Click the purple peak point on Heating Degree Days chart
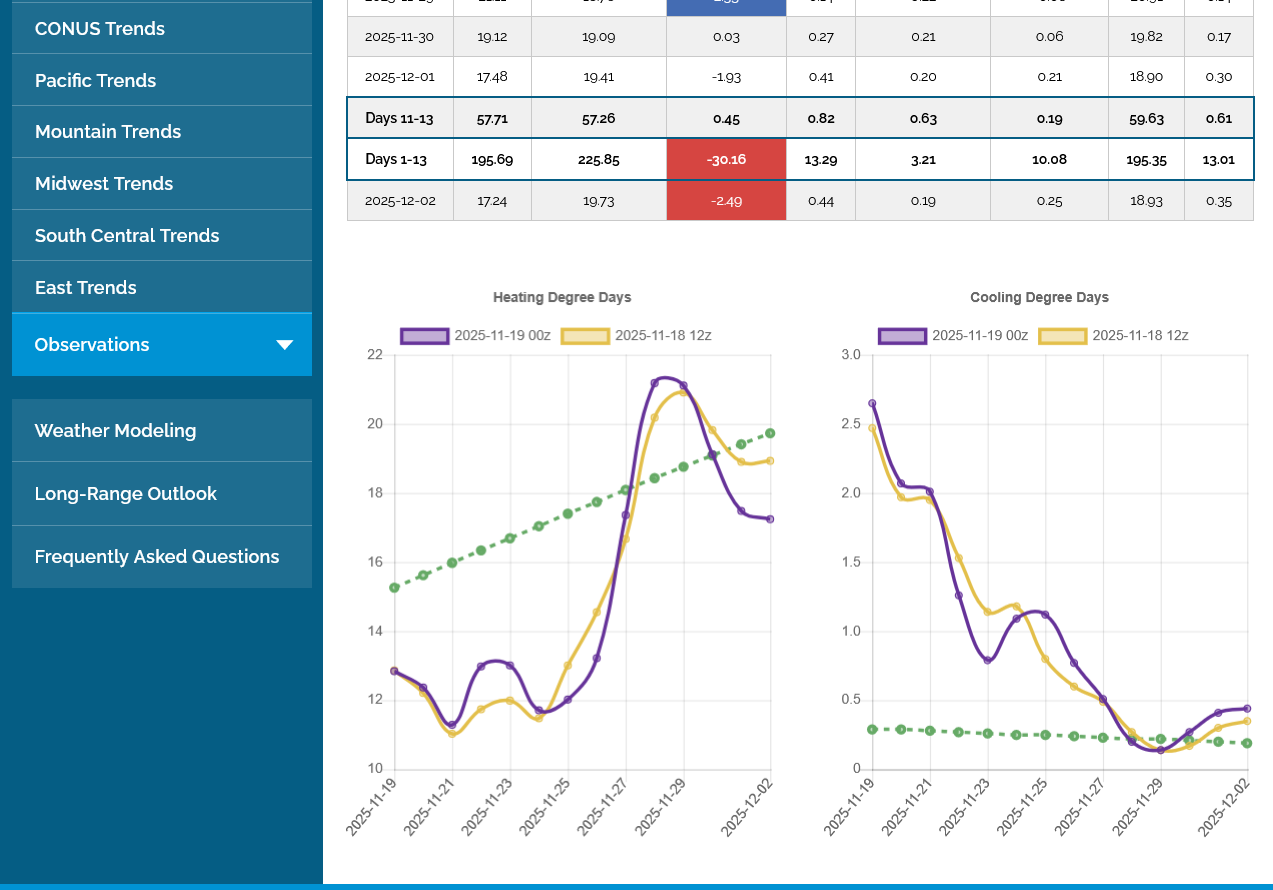1273x890 pixels. (655, 383)
